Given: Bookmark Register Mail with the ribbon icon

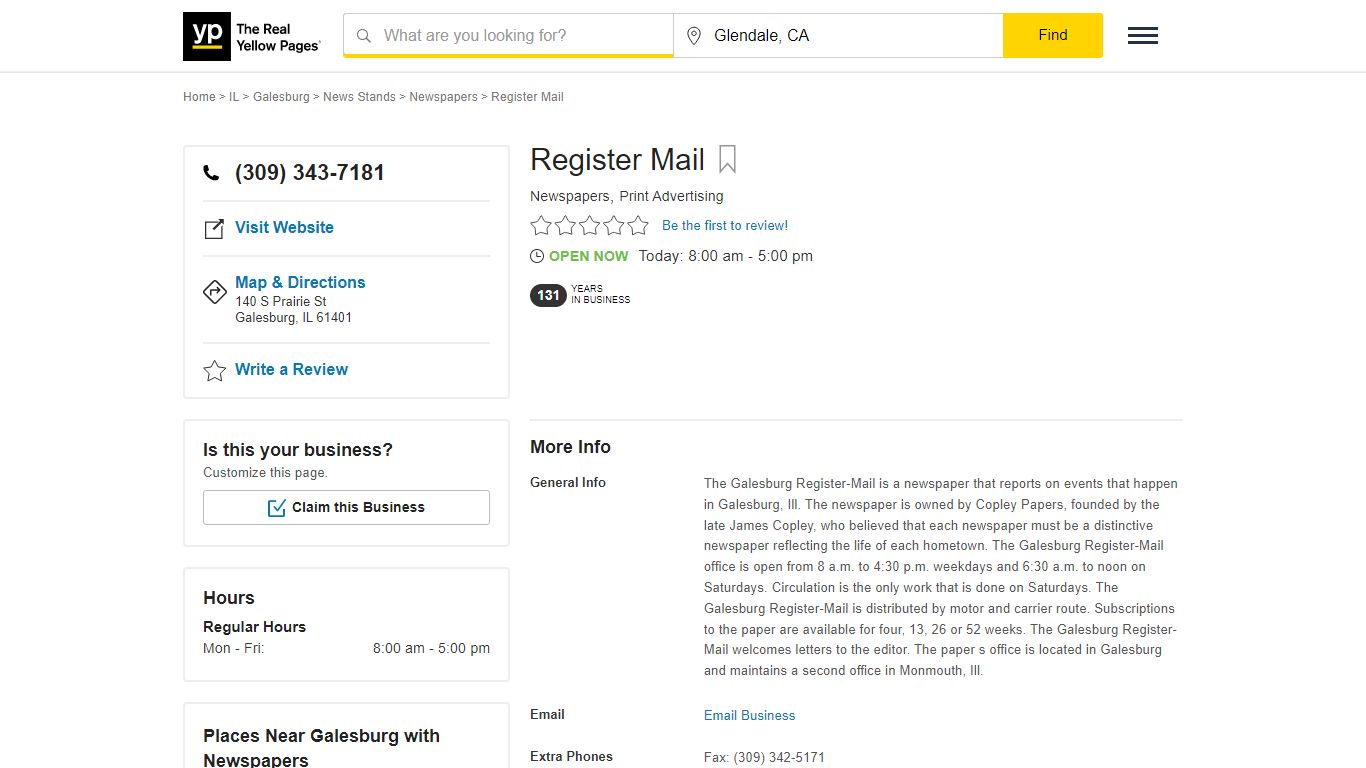Looking at the screenshot, I should pyautogui.click(x=727, y=160).
